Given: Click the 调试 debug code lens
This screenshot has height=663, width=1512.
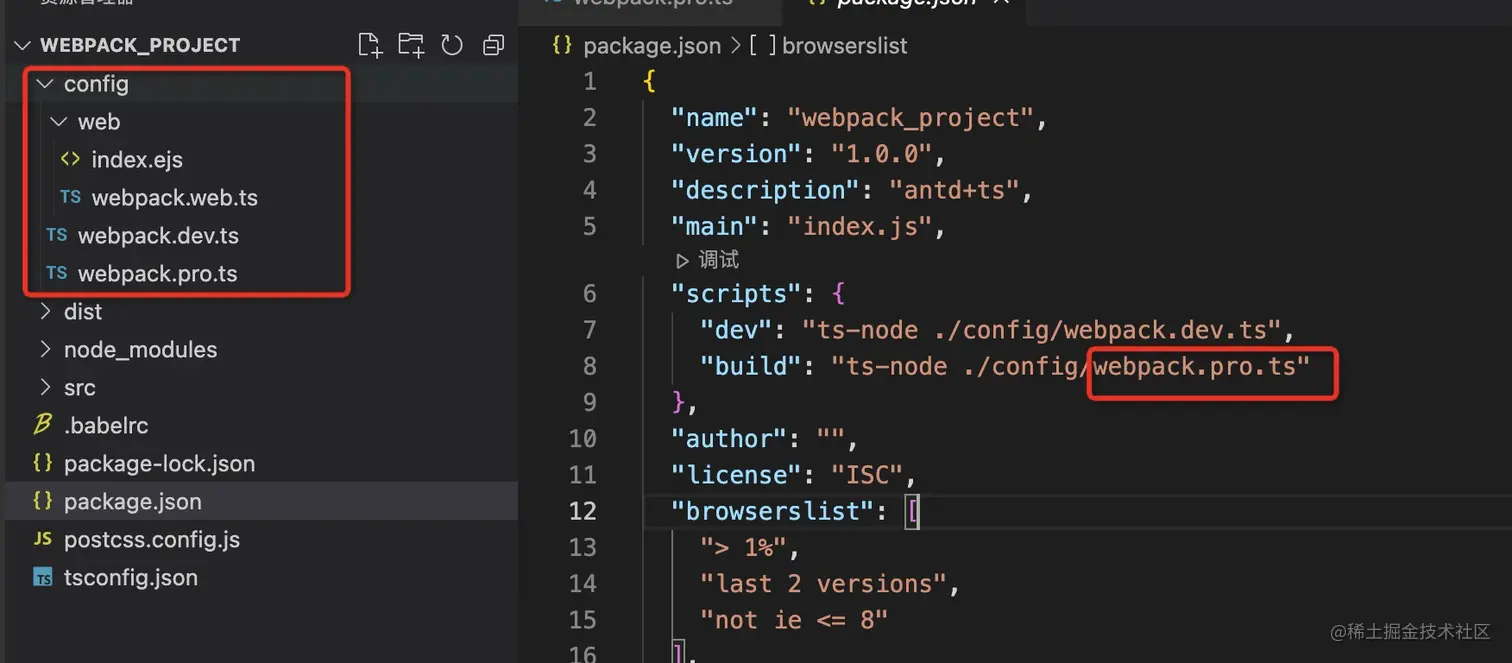Looking at the screenshot, I should coord(708,260).
